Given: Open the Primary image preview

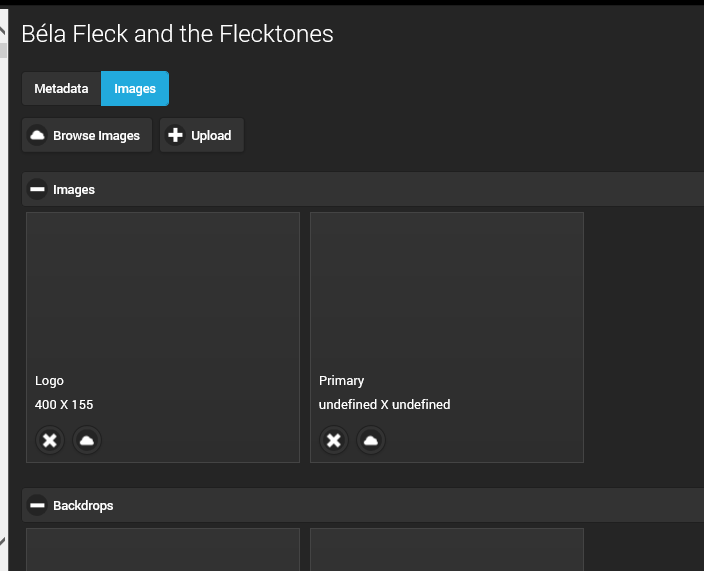Looking at the screenshot, I should [x=447, y=290].
